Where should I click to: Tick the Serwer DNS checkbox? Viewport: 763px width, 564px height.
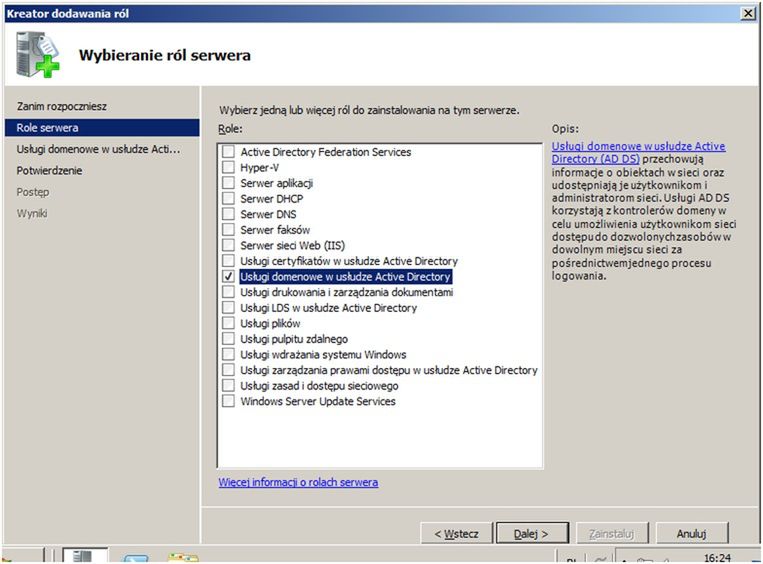(x=228, y=214)
